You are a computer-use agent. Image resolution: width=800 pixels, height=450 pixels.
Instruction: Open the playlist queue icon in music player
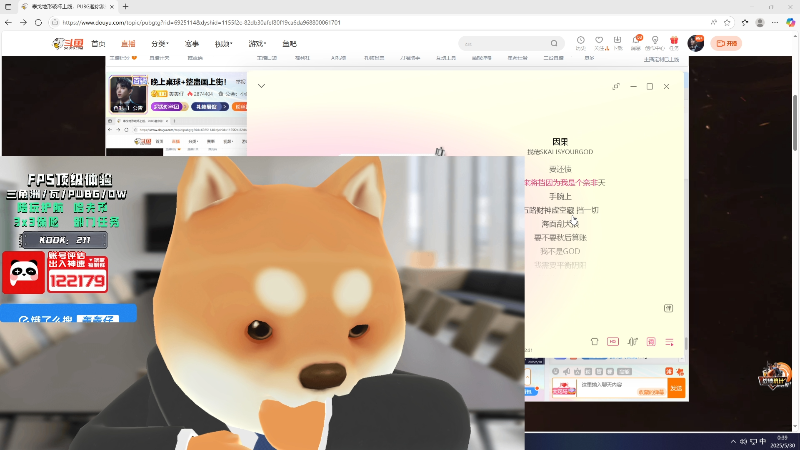669,341
